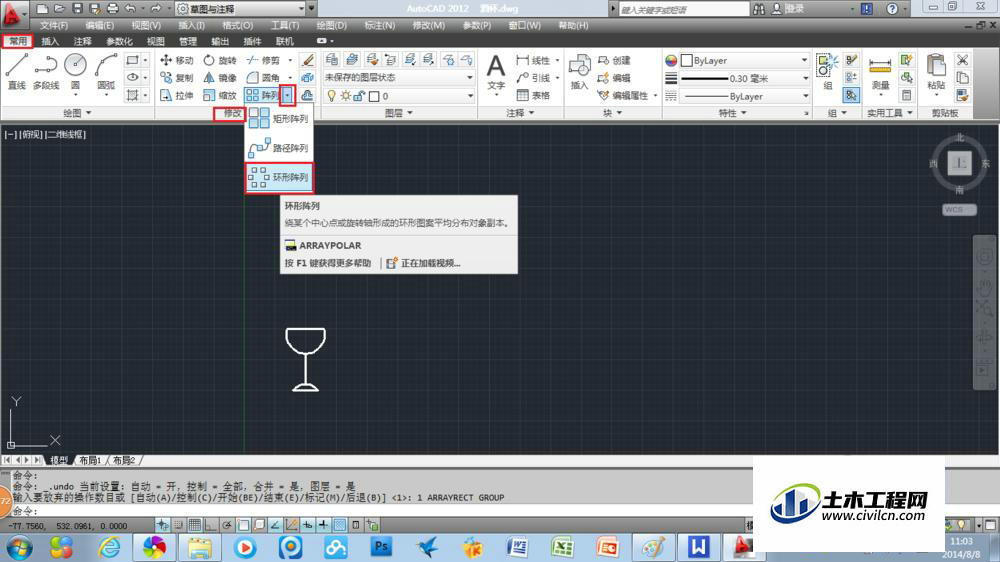Expand the 图层 panel title
The width and height of the screenshot is (1000, 562).
point(399,113)
